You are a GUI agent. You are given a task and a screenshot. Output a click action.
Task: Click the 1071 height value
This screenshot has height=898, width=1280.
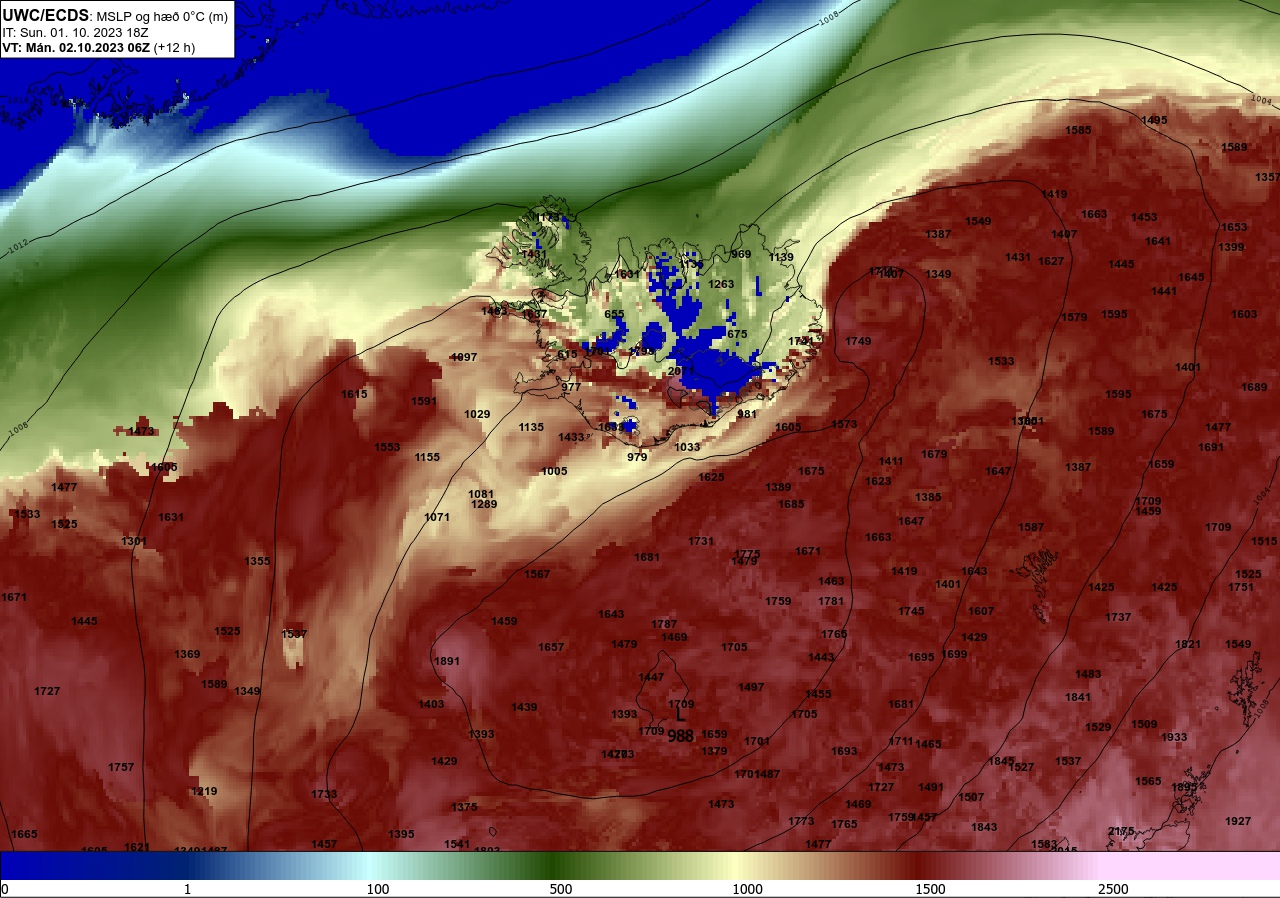point(437,517)
